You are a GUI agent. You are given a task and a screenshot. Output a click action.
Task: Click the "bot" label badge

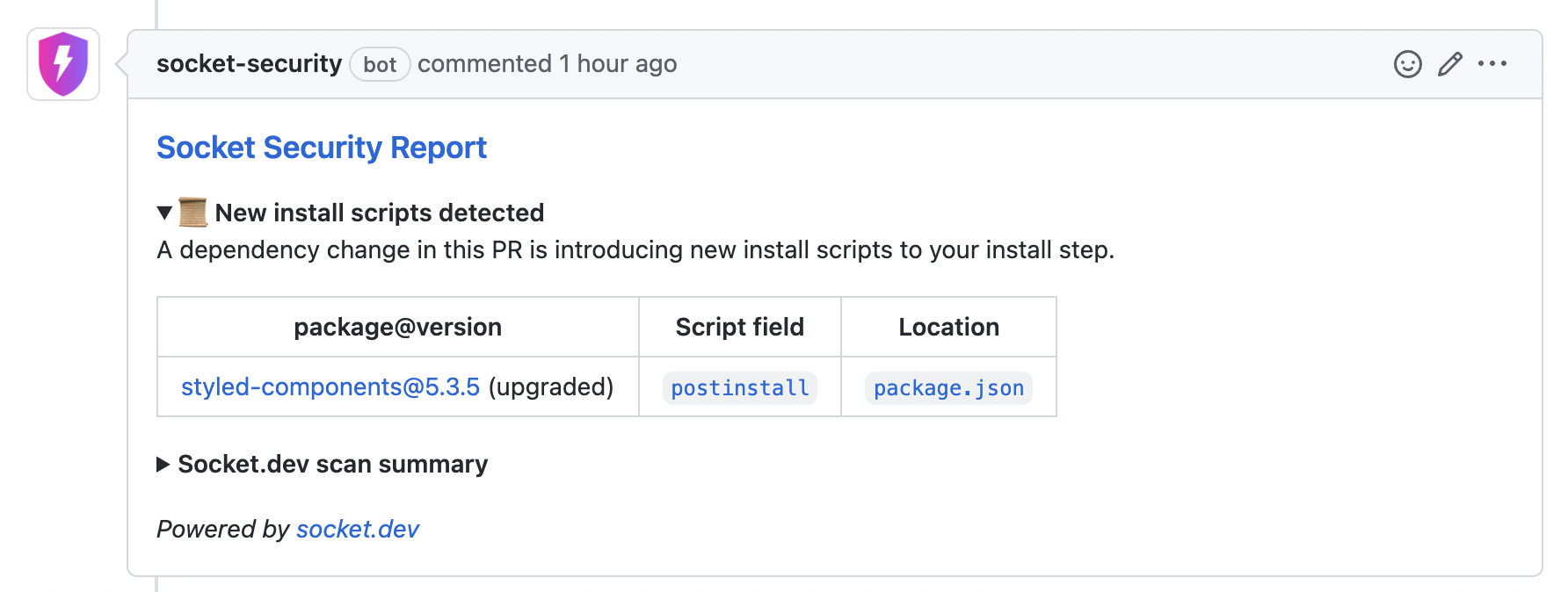click(x=380, y=65)
